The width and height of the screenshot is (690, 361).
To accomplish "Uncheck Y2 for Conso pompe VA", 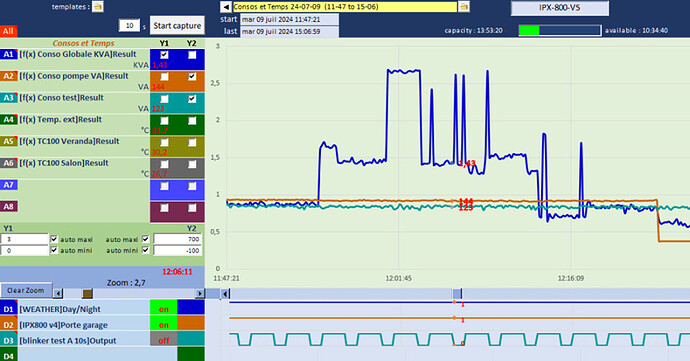I will coord(192,77).
